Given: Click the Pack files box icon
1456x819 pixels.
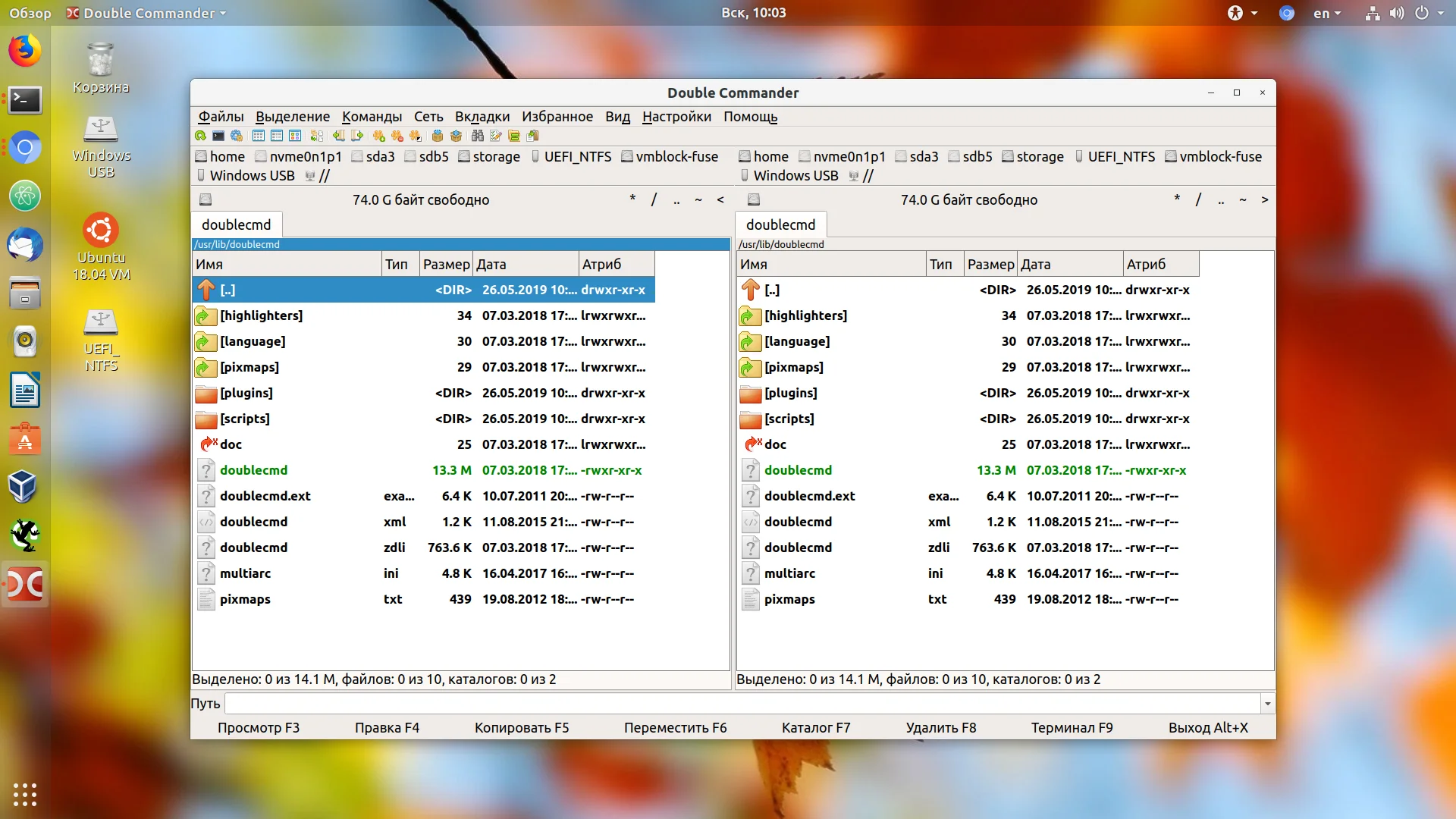Looking at the screenshot, I should coord(438,136).
